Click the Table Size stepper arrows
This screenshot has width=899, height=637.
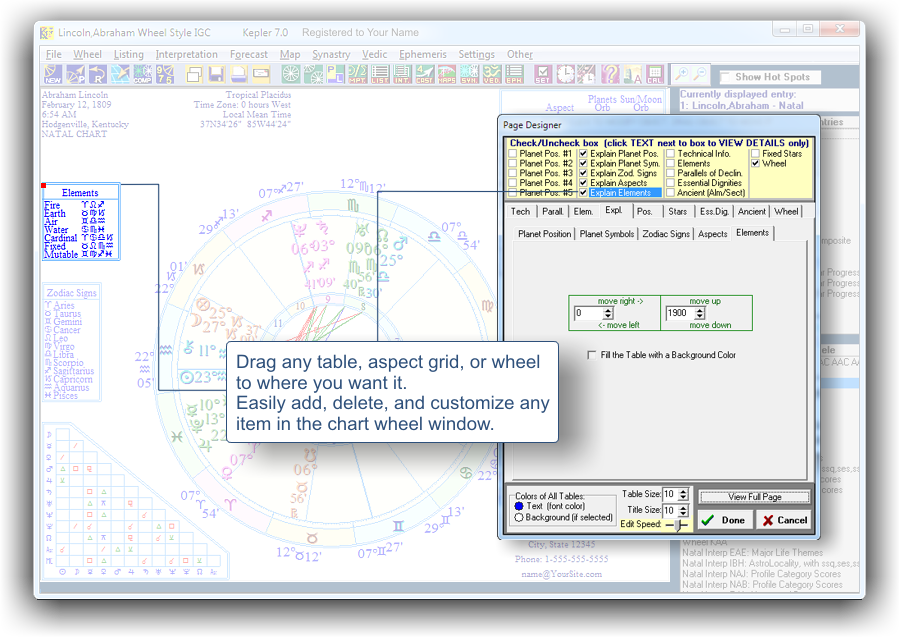pyautogui.click(x=683, y=494)
